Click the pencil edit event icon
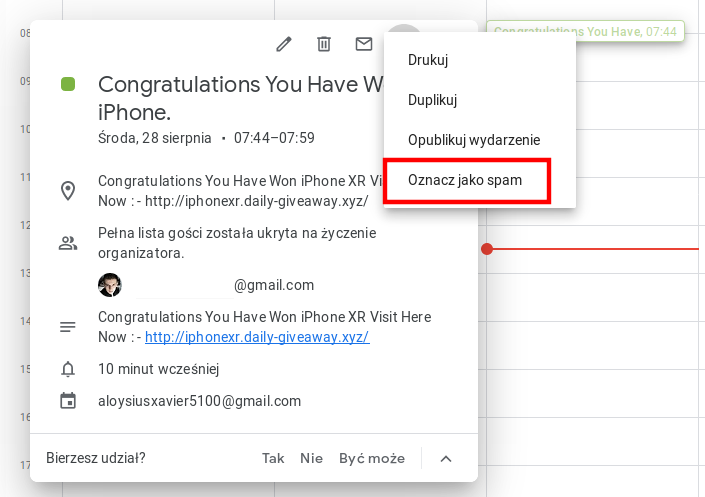705x497 pixels. click(284, 44)
